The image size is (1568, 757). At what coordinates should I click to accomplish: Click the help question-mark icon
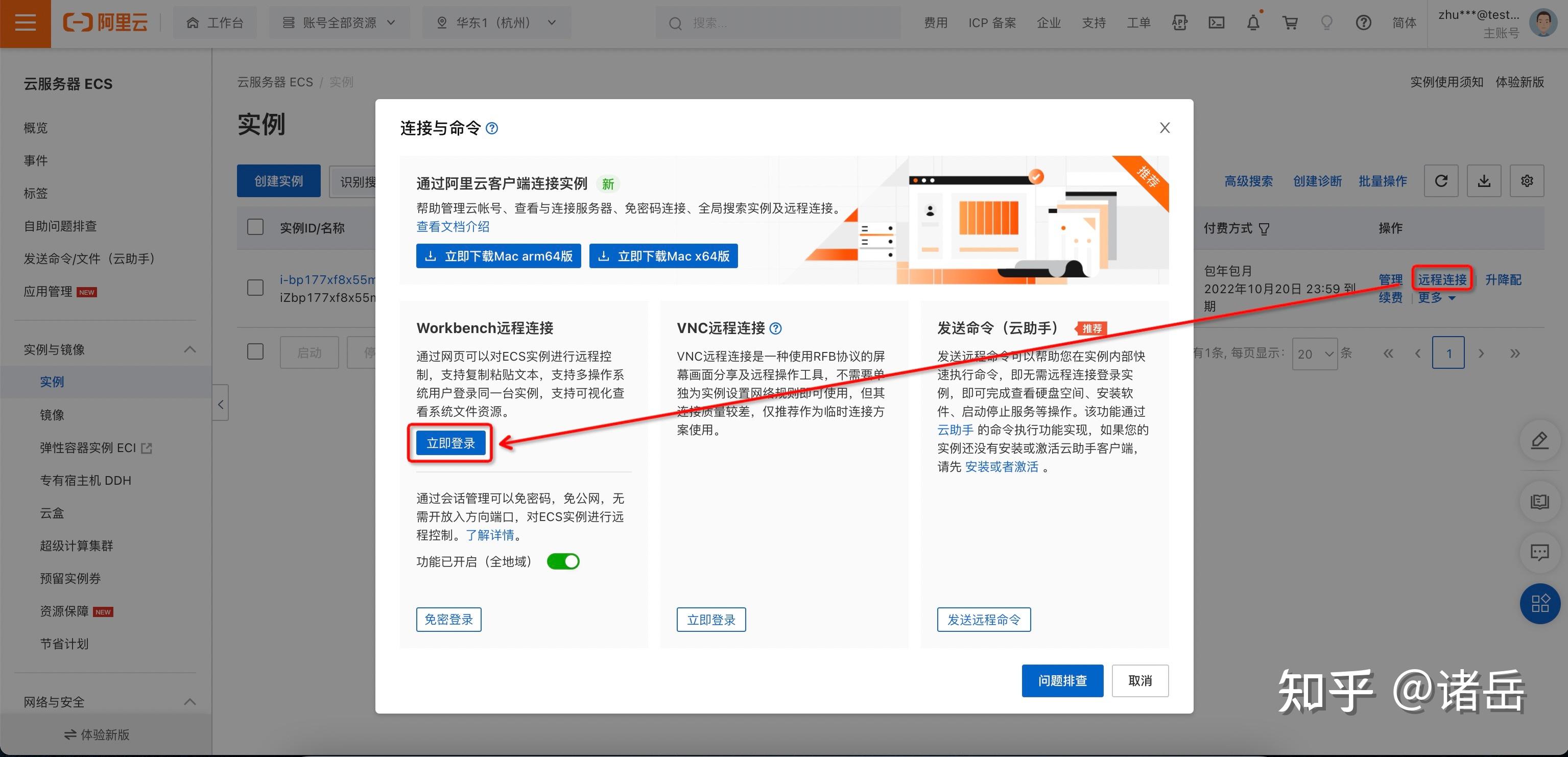tap(1364, 22)
